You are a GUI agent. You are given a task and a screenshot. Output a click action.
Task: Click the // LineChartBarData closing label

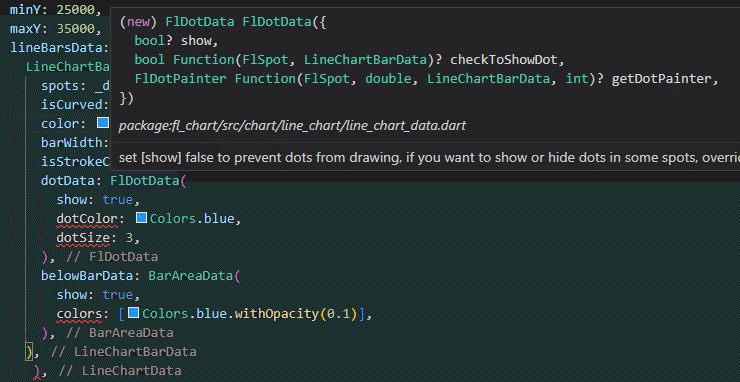[x=123, y=352]
